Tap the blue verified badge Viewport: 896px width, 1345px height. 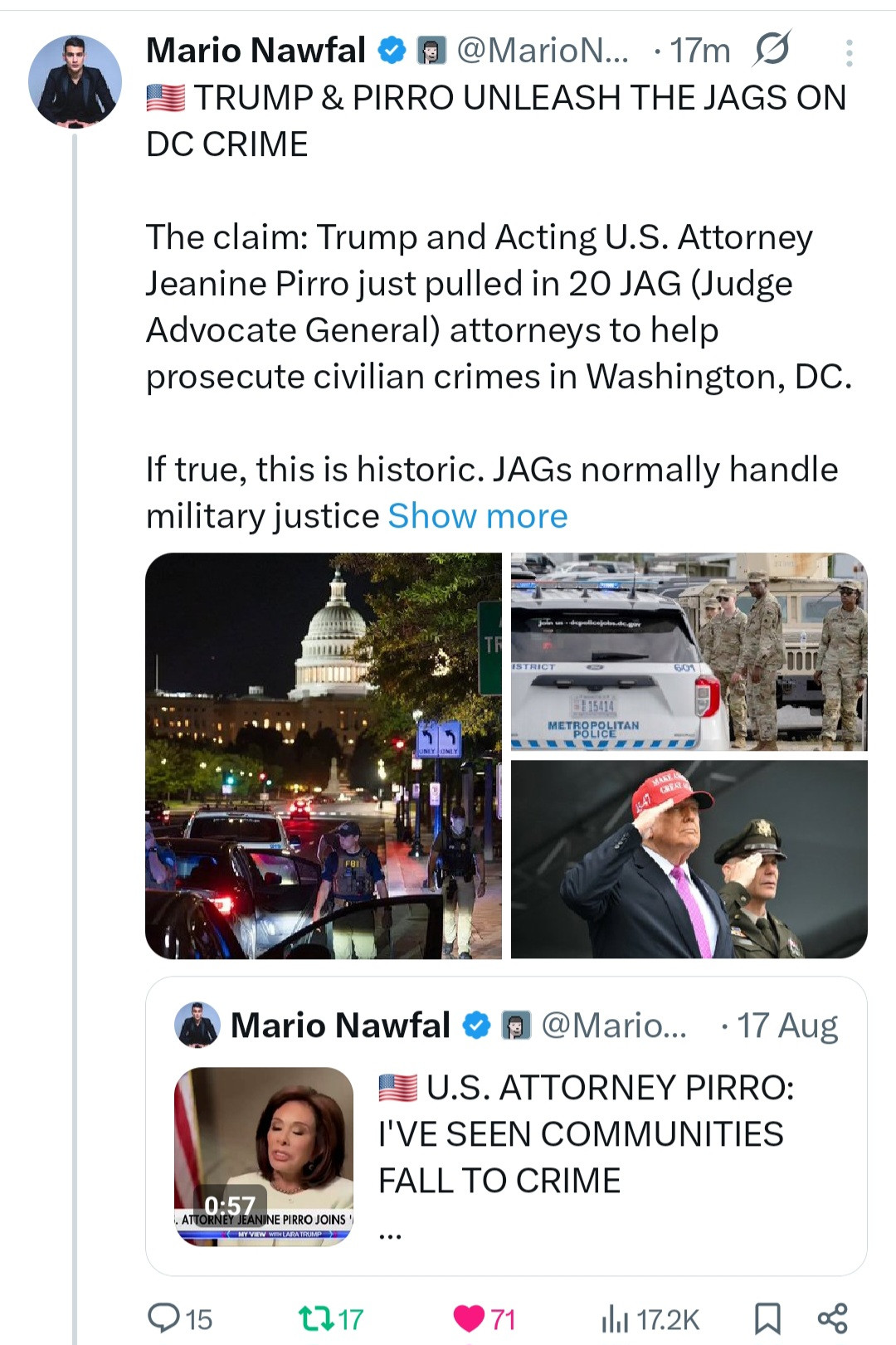click(392, 51)
